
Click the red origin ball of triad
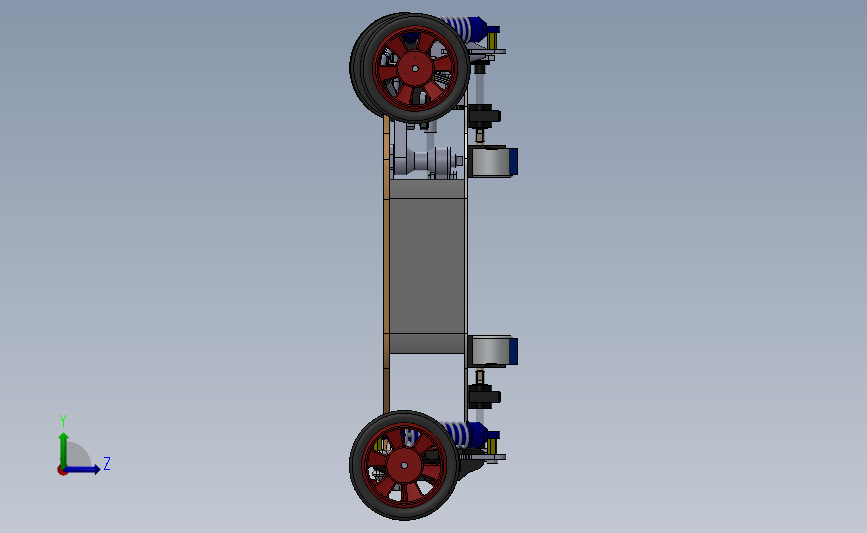pyautogui.click(x=62, y=471)
